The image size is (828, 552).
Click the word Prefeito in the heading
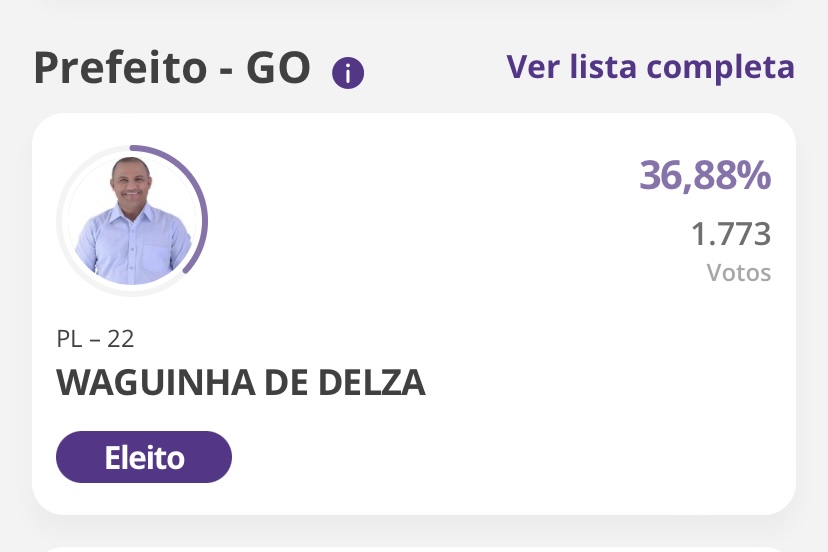click(x=120, y=68)
